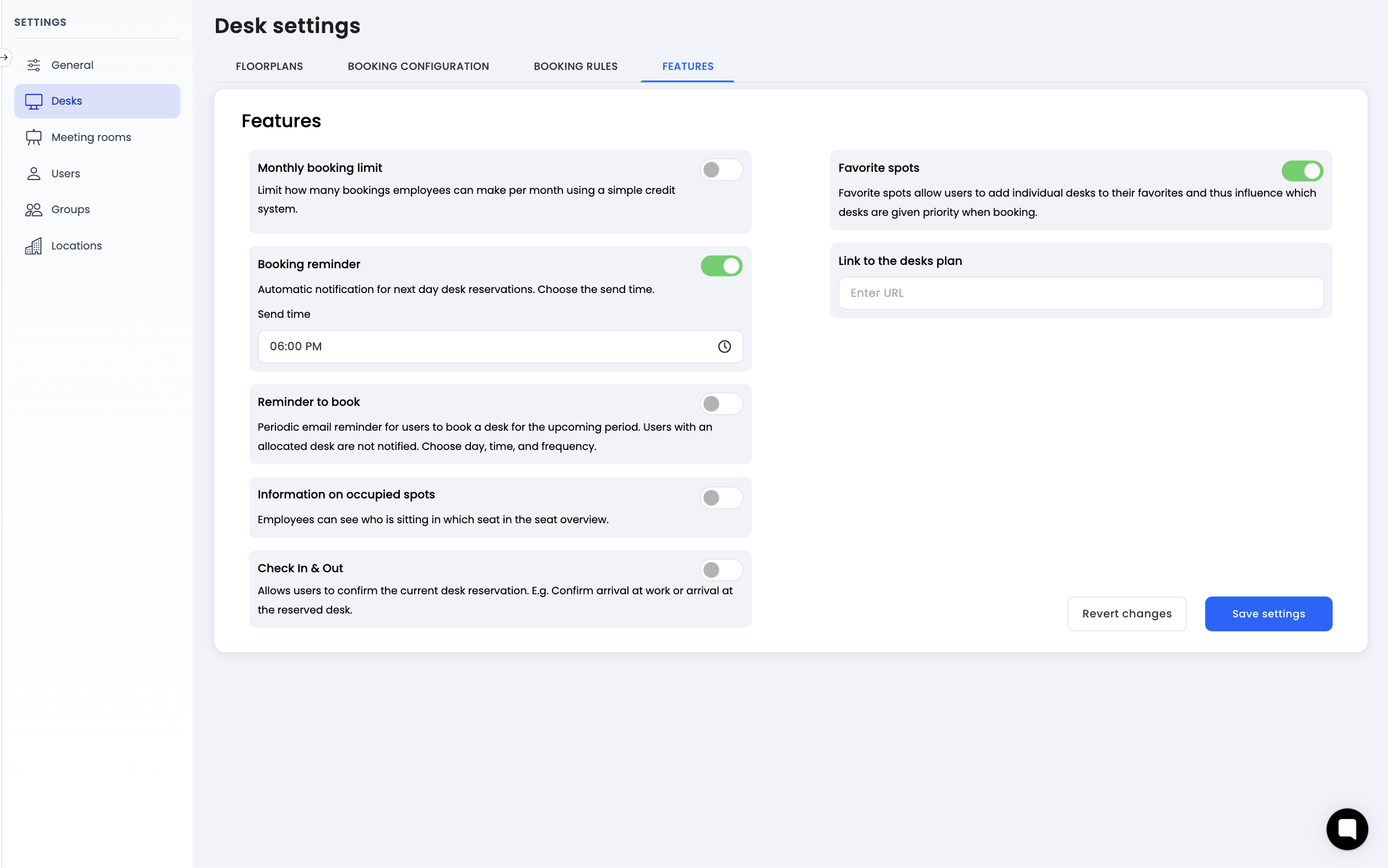Click the Locations building icon
Screen dimensions: 1388x868
click(x=34, y=246)
